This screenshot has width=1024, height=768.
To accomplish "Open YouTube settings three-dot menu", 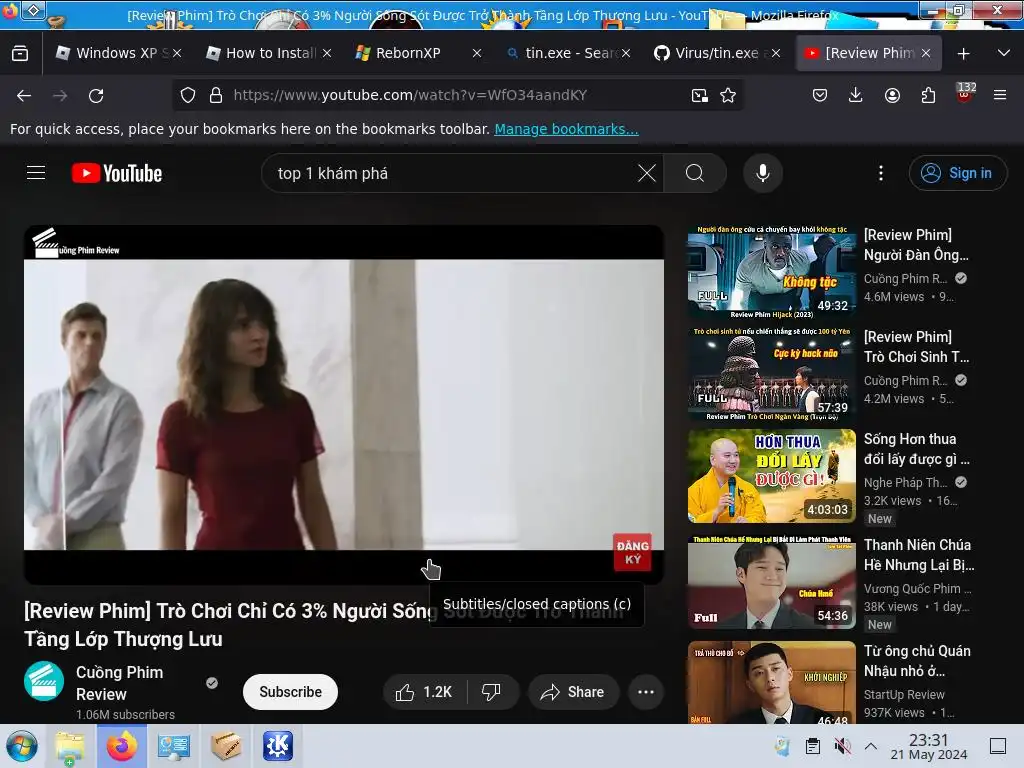I will coord(881,173).
